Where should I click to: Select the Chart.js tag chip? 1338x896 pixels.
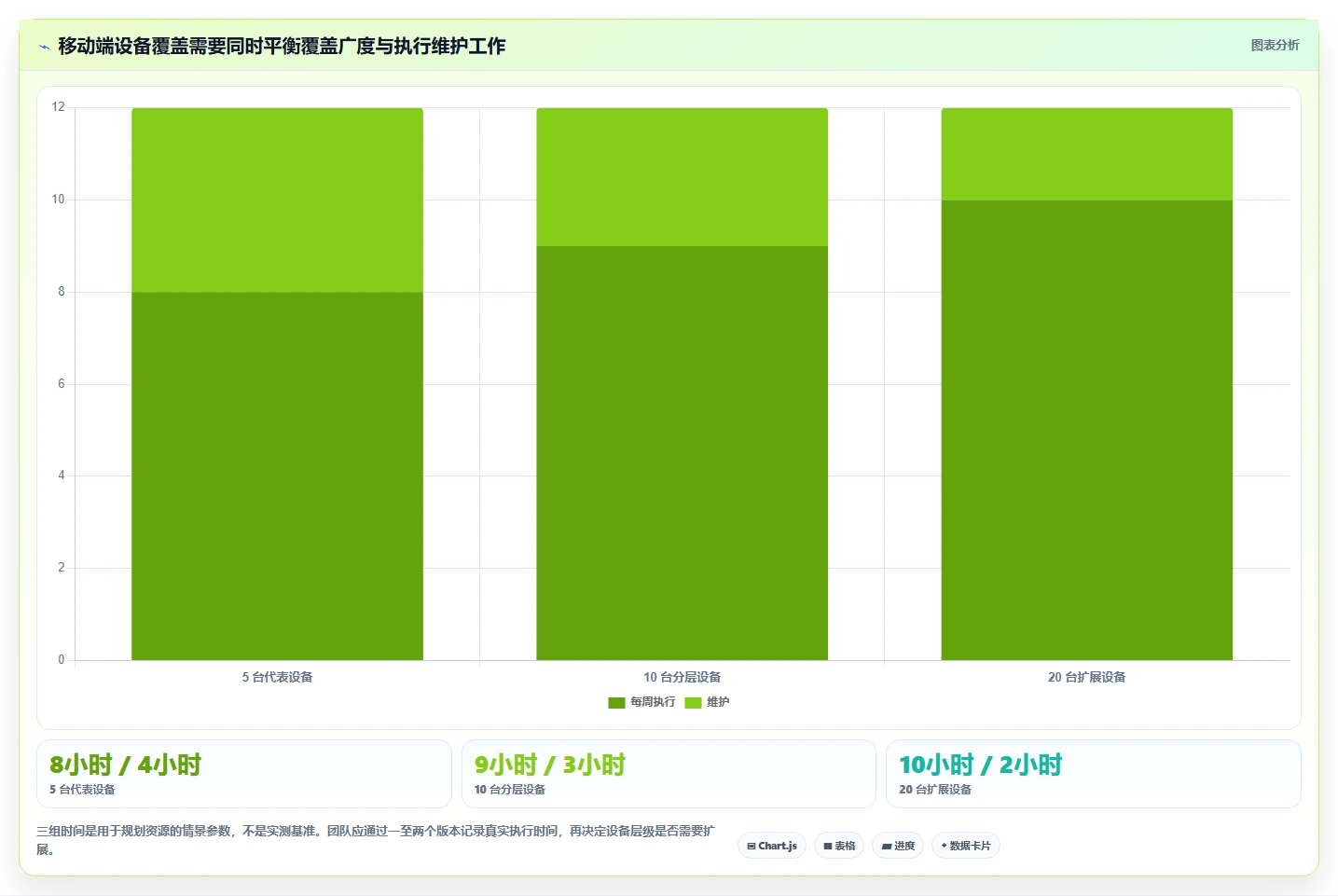[772, 846]
